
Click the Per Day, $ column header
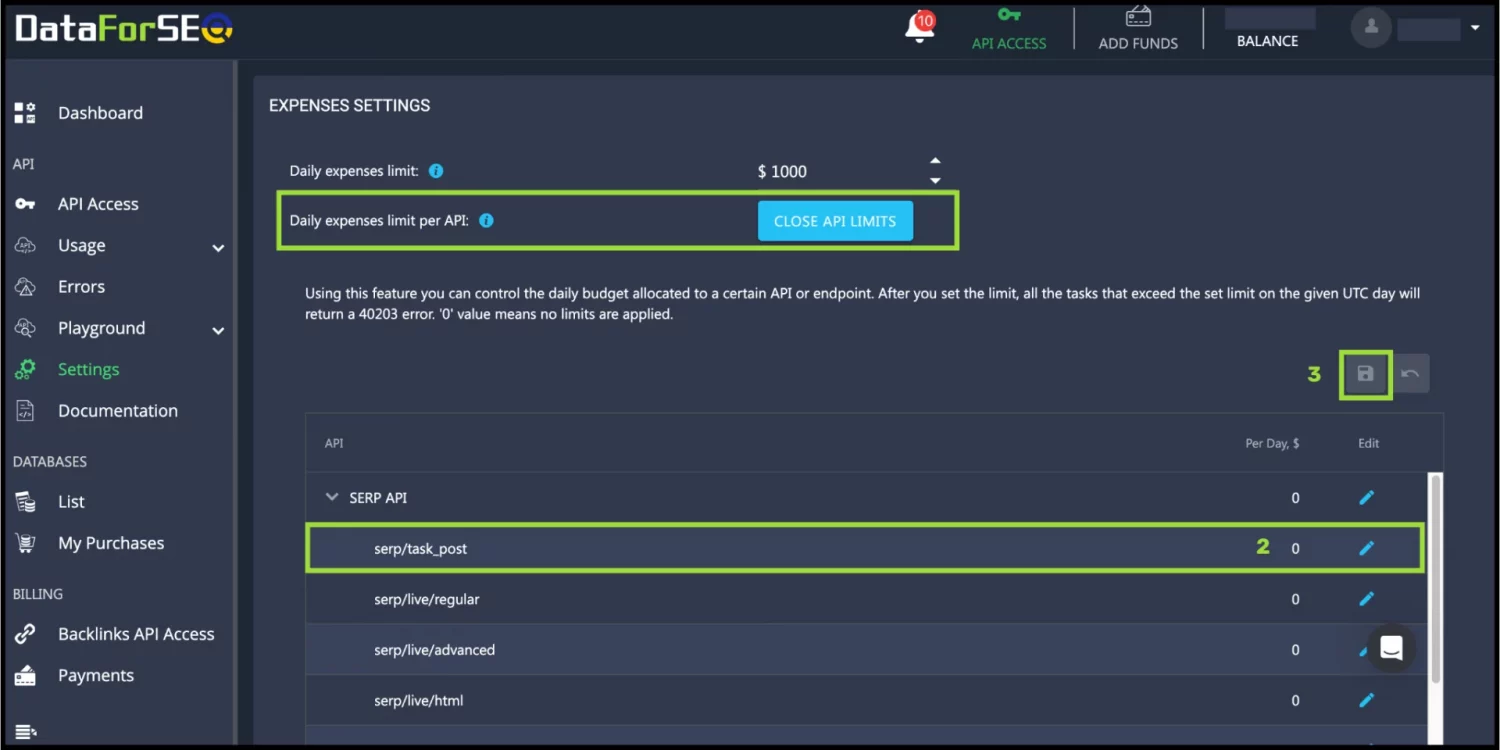coord(1272,443)
